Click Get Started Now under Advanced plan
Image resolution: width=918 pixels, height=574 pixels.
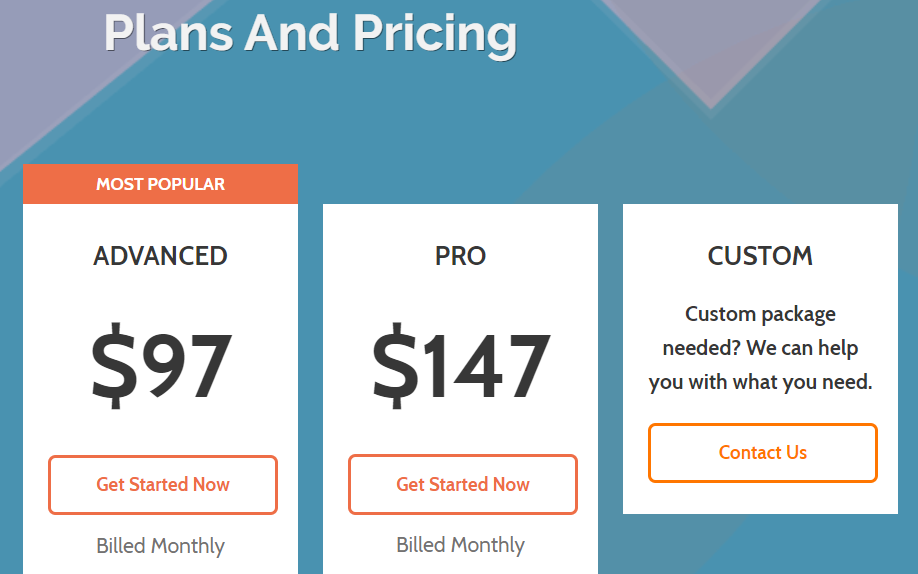[x=163, y=485]
